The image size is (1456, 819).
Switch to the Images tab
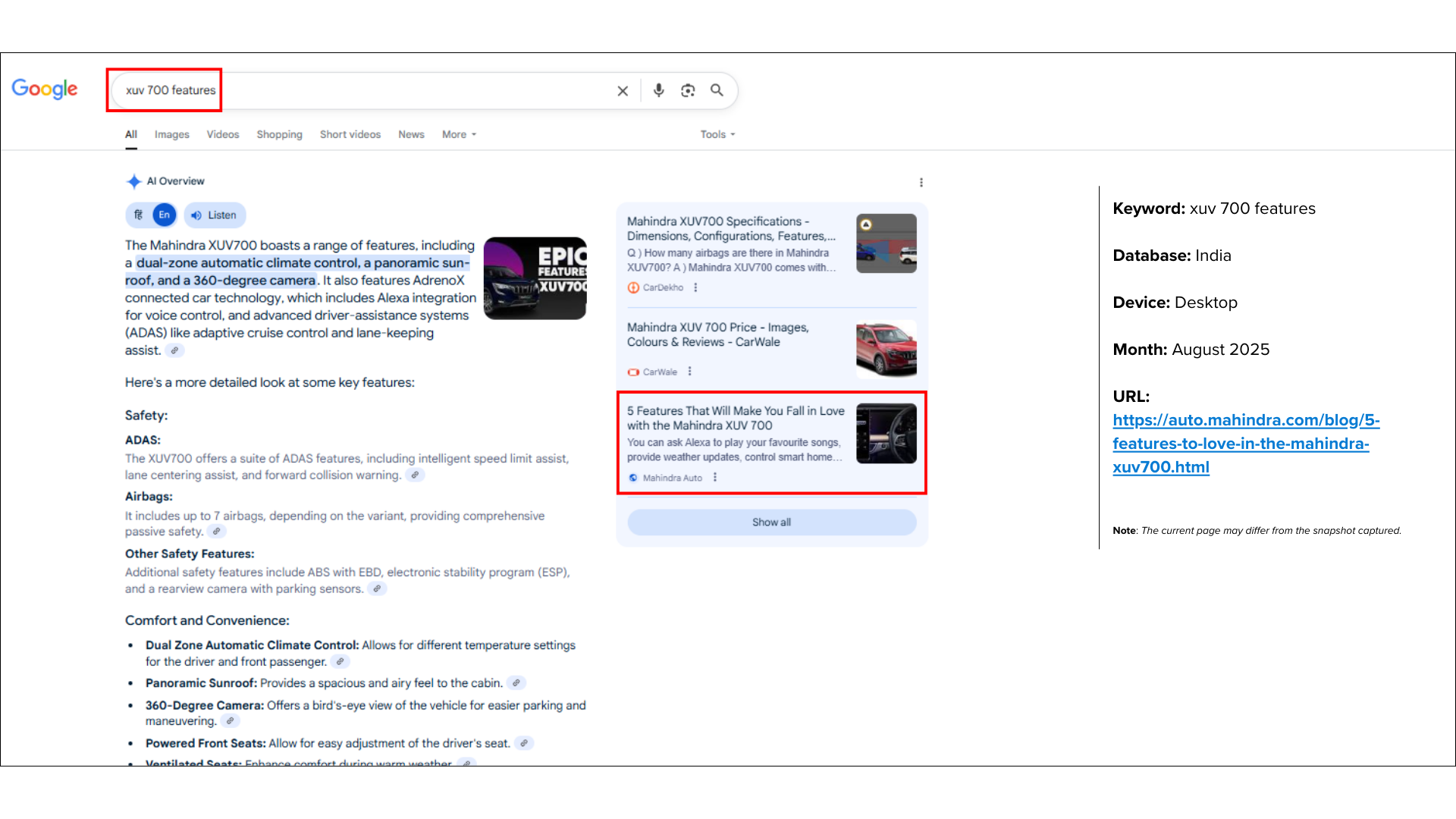(171, 134)
